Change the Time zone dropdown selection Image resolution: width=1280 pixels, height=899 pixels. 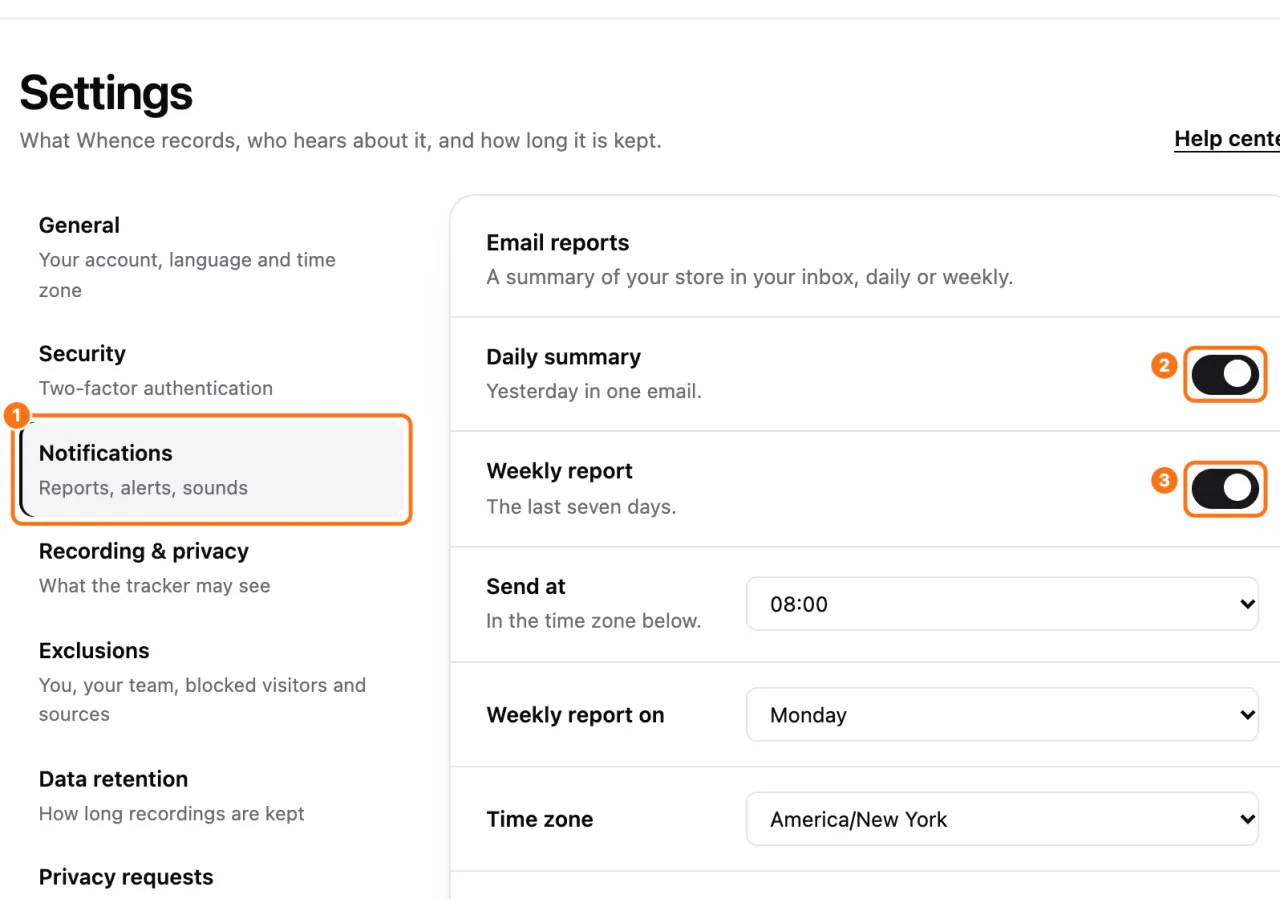click(1002, 819)
